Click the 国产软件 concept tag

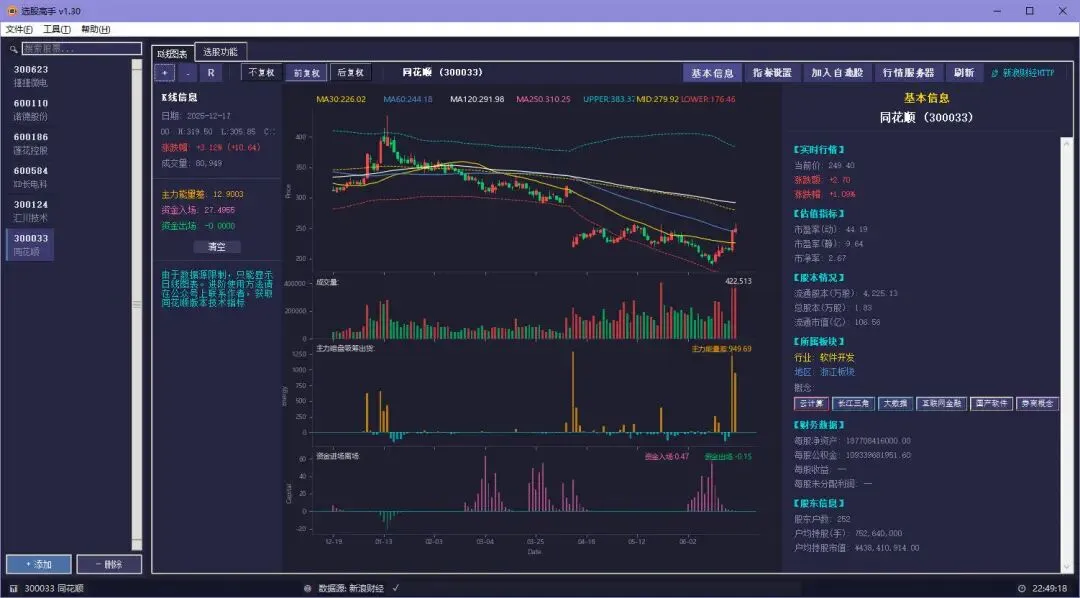[991, 404]
